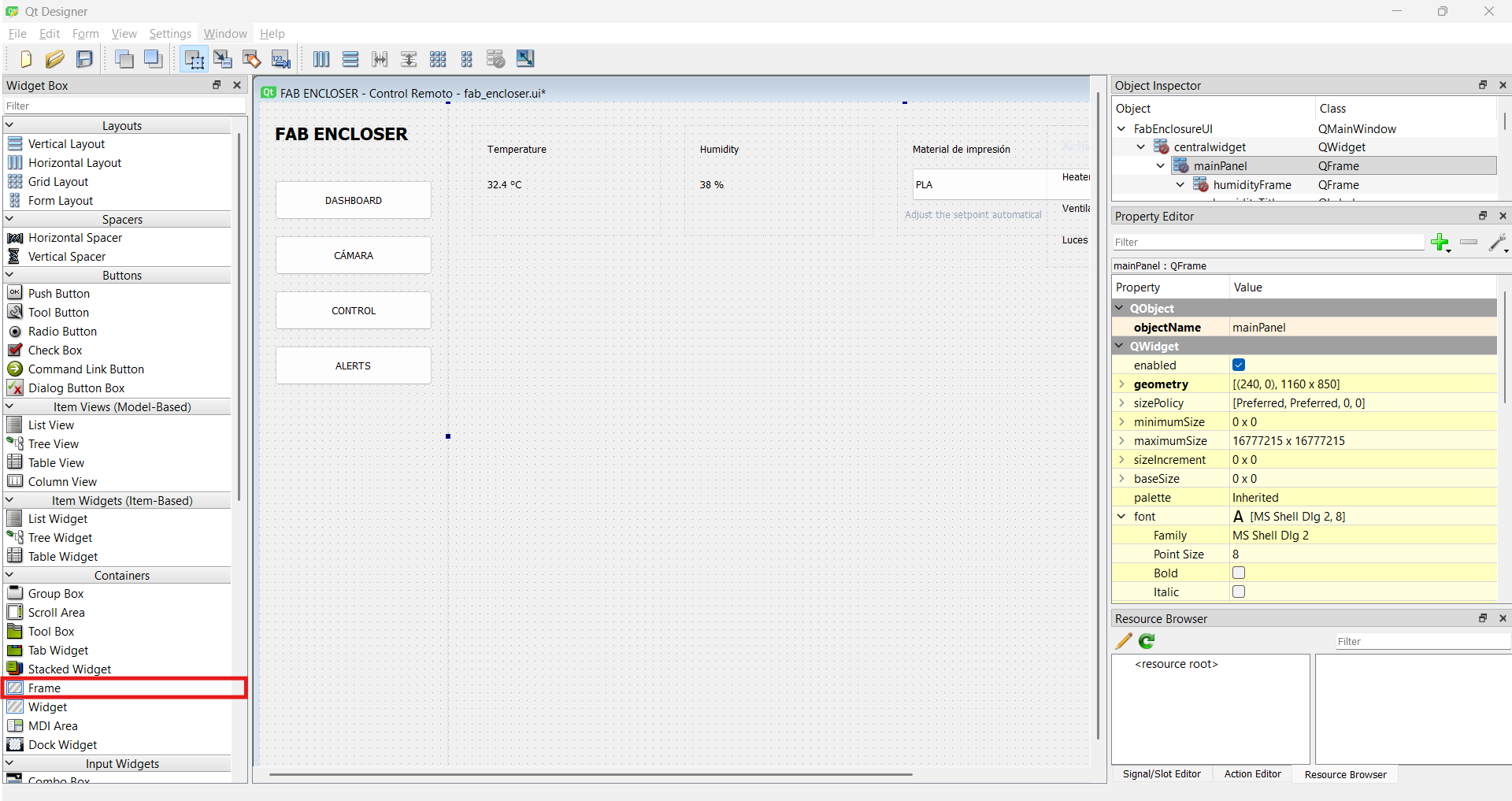This screenshot has height=801, width=1512.
Task: Float the Object Inspector panel
Action: pyautogui.click(x=1483, y=85)
